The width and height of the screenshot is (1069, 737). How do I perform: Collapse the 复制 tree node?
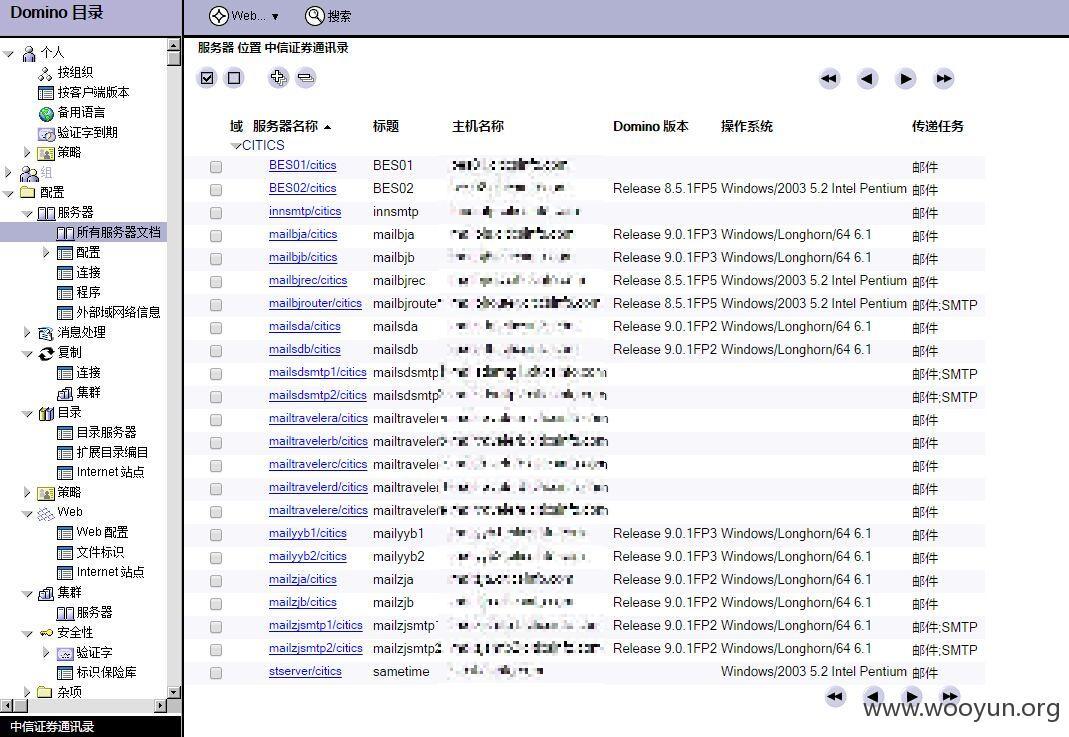(x=27, y=353)
